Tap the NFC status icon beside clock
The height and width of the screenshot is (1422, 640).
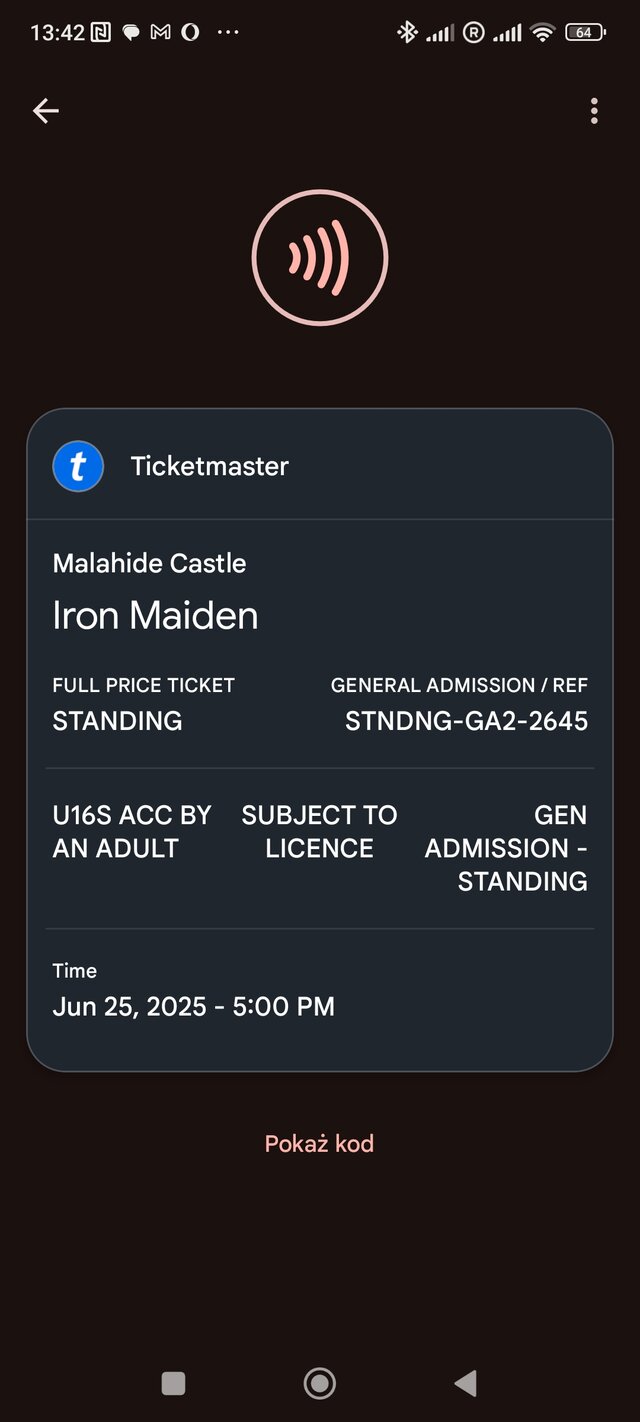tap(101, 32)
